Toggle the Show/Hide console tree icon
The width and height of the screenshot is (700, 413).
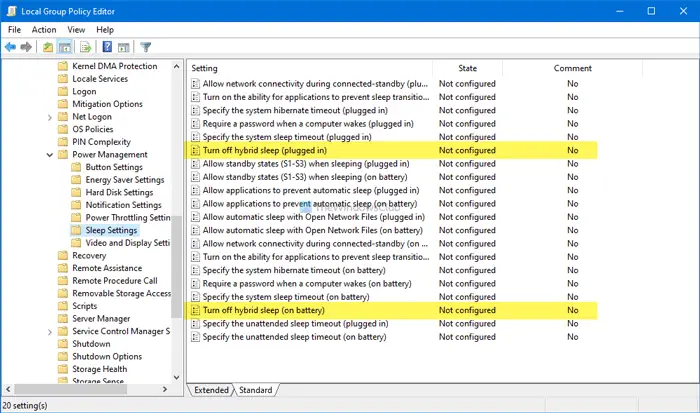coord(65,46)
